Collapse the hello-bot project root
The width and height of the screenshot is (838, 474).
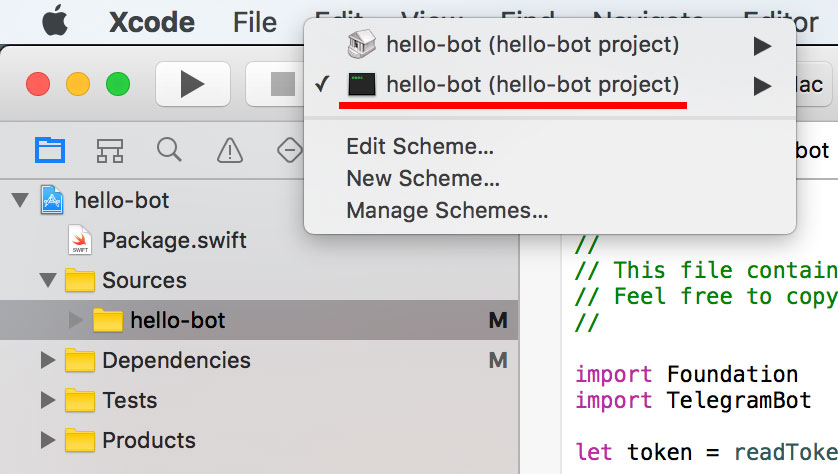[20, 200]
